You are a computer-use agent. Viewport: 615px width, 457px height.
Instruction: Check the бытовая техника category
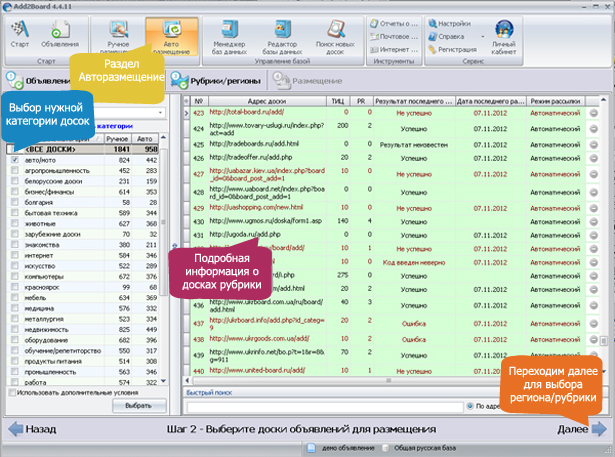tap(15, 213)
